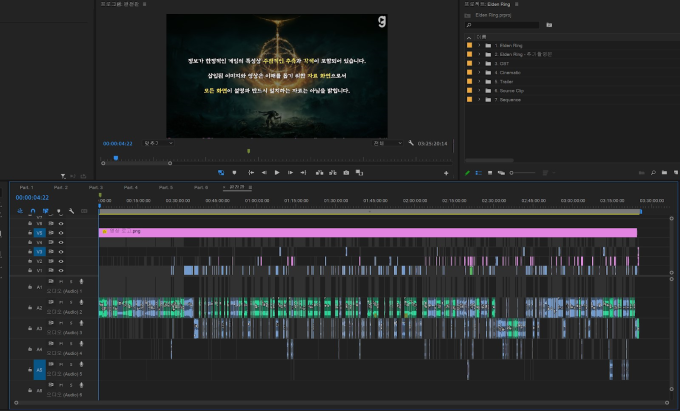The image size is (680, 411).
Task: Switch project panel to freeform view
Action: tap(501, 173)
